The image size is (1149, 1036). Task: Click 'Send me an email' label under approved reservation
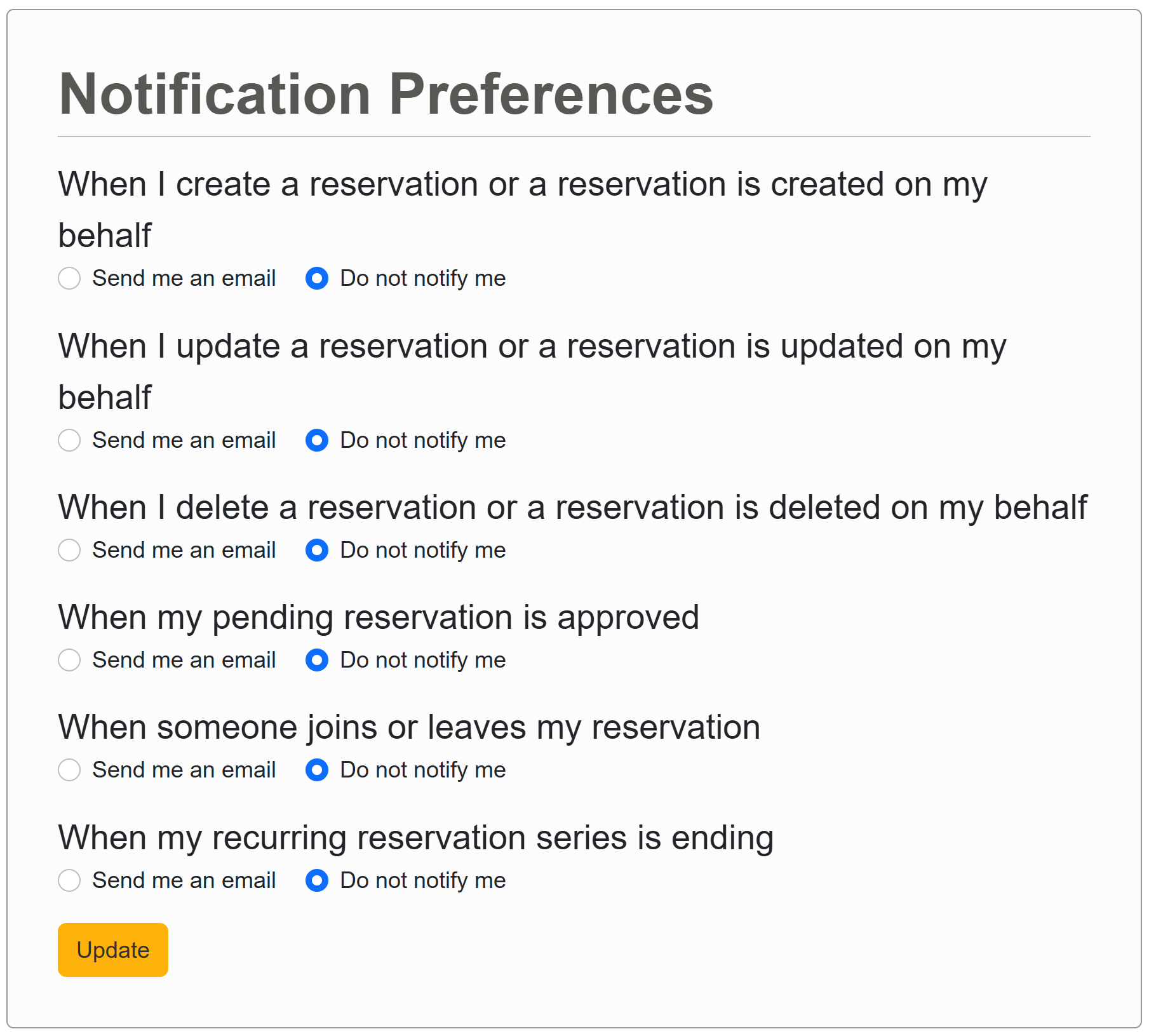coord(184,660)
